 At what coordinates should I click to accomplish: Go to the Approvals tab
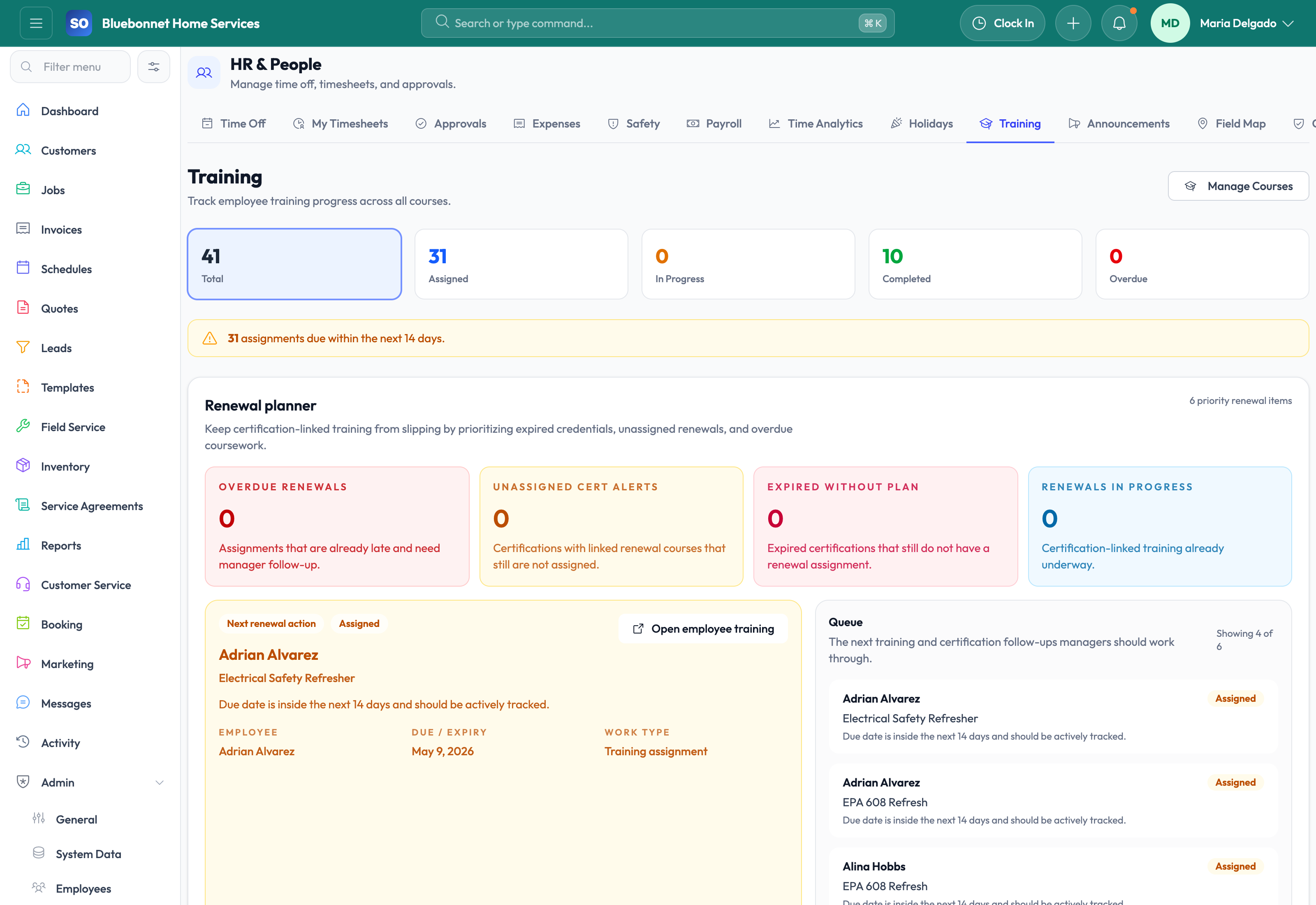tap(451, 124)
